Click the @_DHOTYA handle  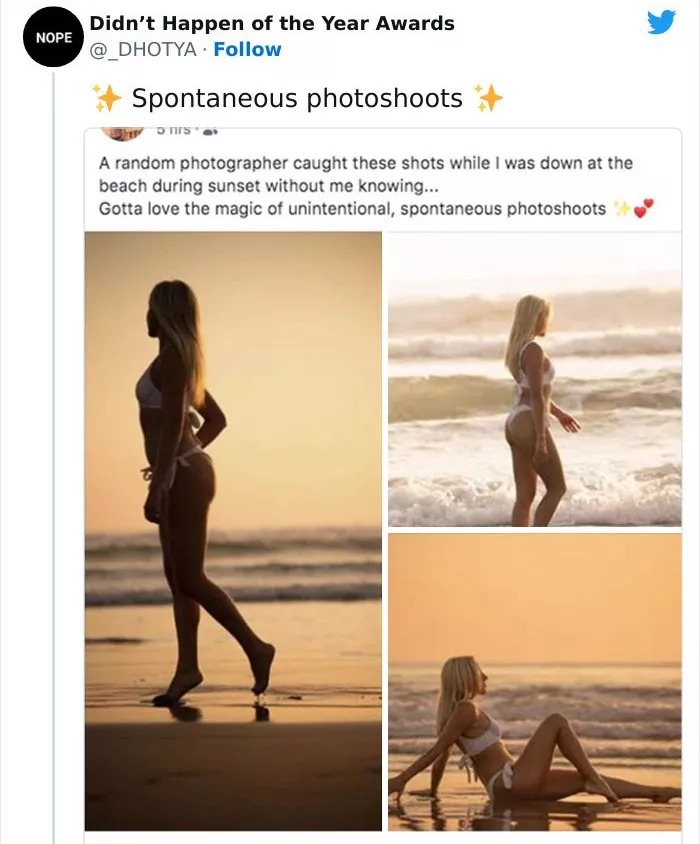142,49
